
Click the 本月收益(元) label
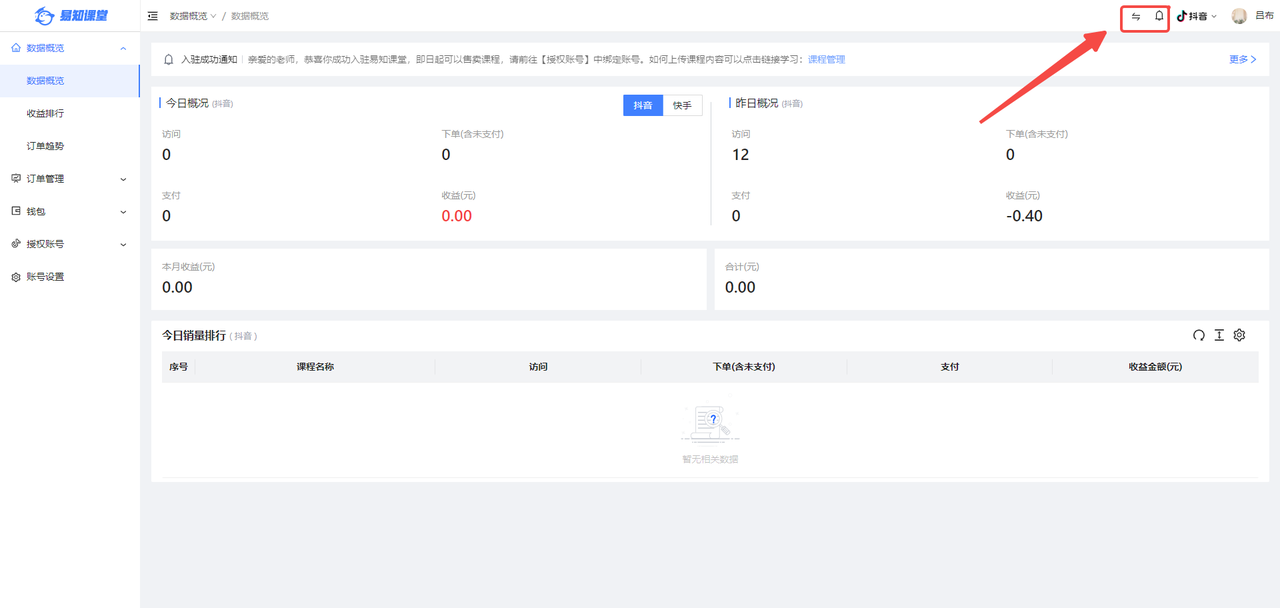[188, 267]
